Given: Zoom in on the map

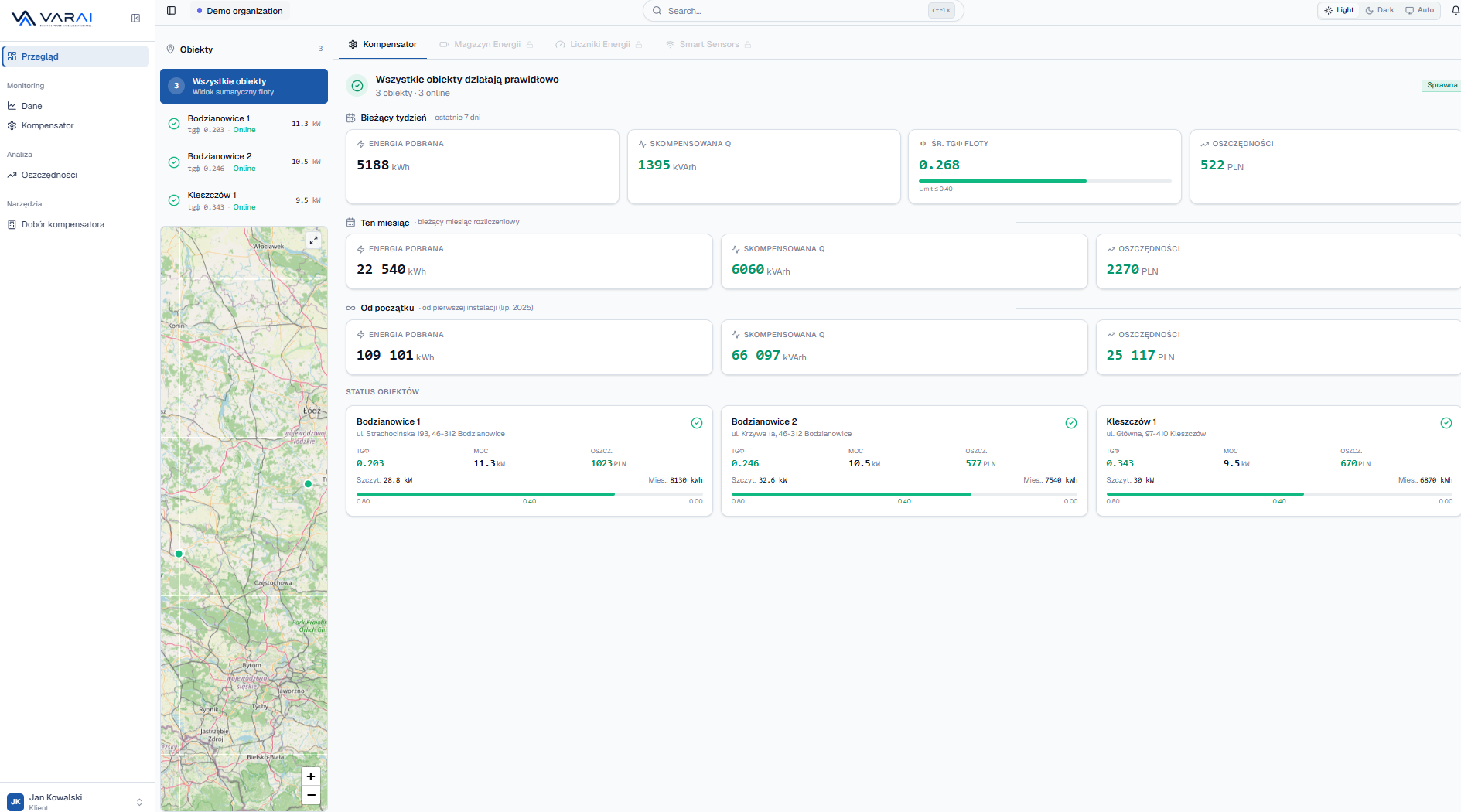Looking at the screenshot, I should click(x=311, y=776).
